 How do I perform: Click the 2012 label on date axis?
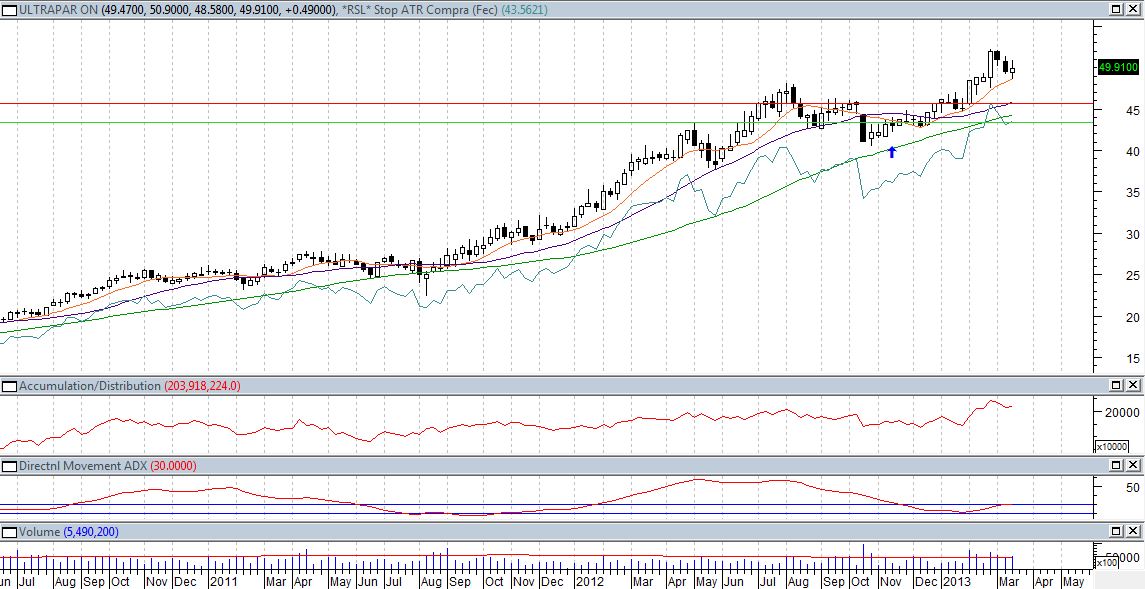click(x=590, y=581)
